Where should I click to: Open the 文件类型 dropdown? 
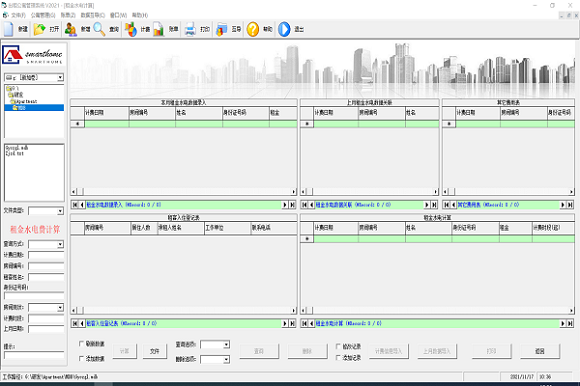[x=60, y=211]
